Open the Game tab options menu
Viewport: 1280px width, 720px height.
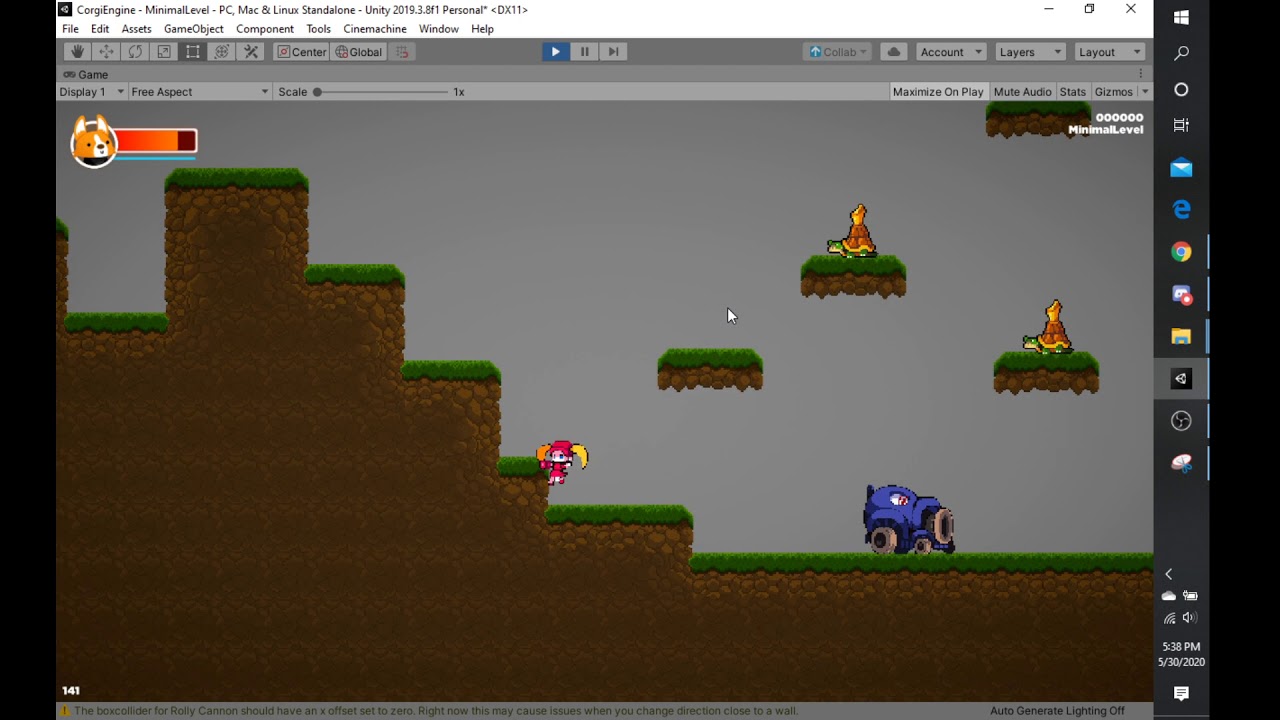pyautogui.click(x=1141, y=74)
